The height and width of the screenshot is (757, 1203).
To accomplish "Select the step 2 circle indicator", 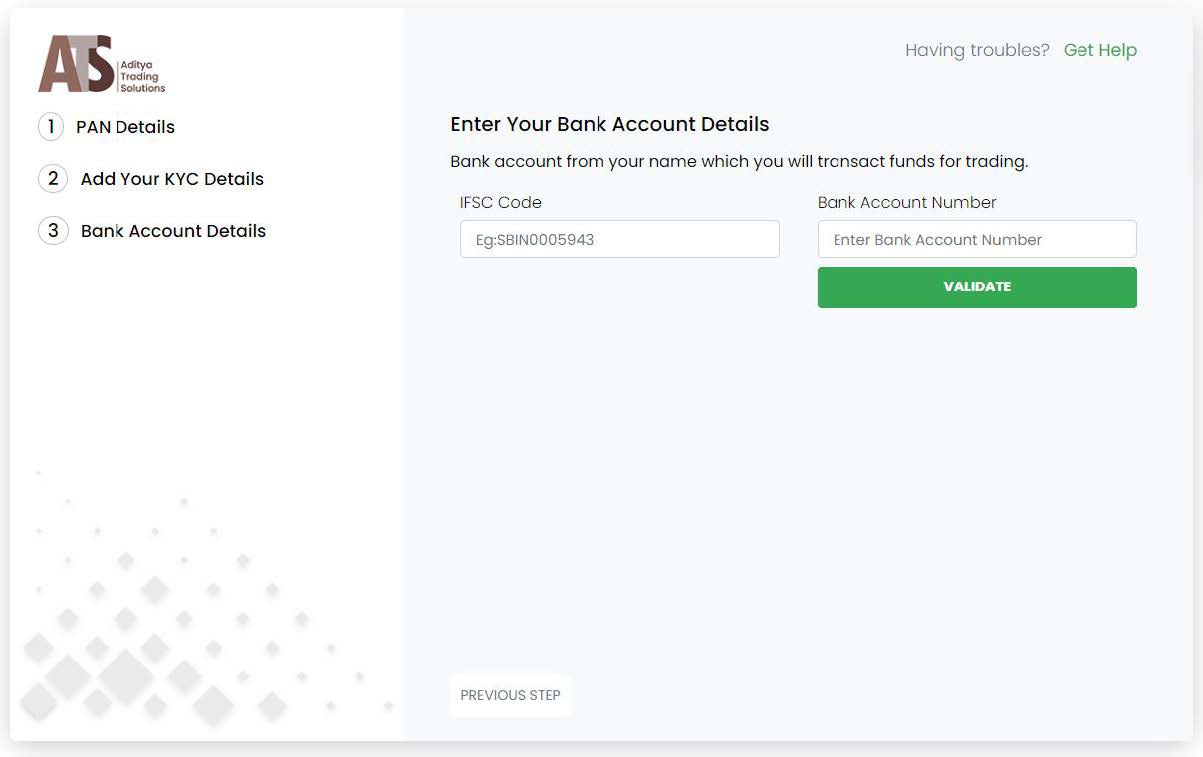I will click(52, 179).
